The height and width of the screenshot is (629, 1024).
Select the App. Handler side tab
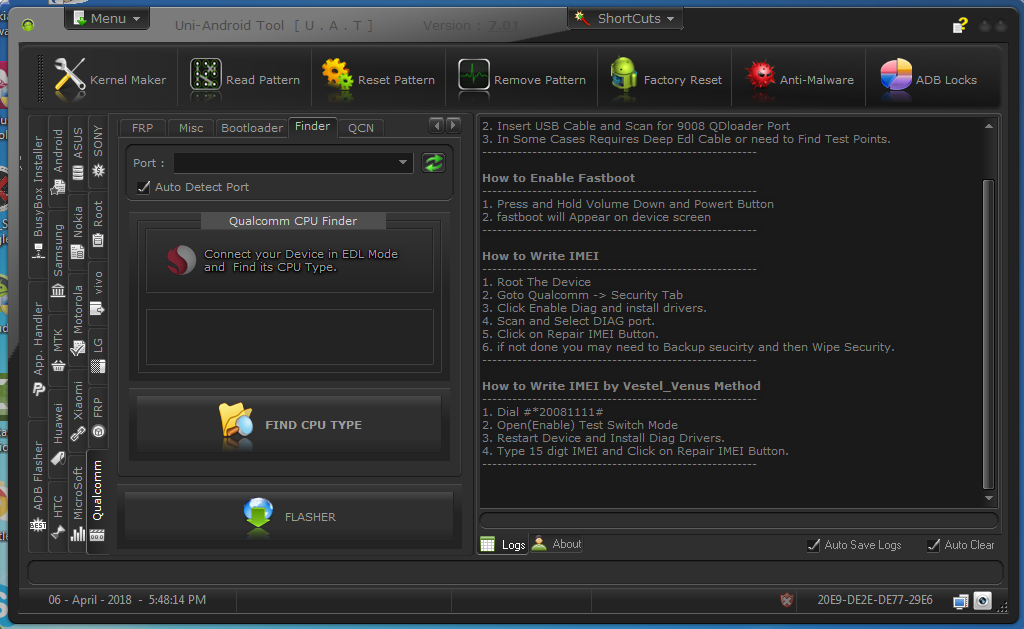click(38, 349)
